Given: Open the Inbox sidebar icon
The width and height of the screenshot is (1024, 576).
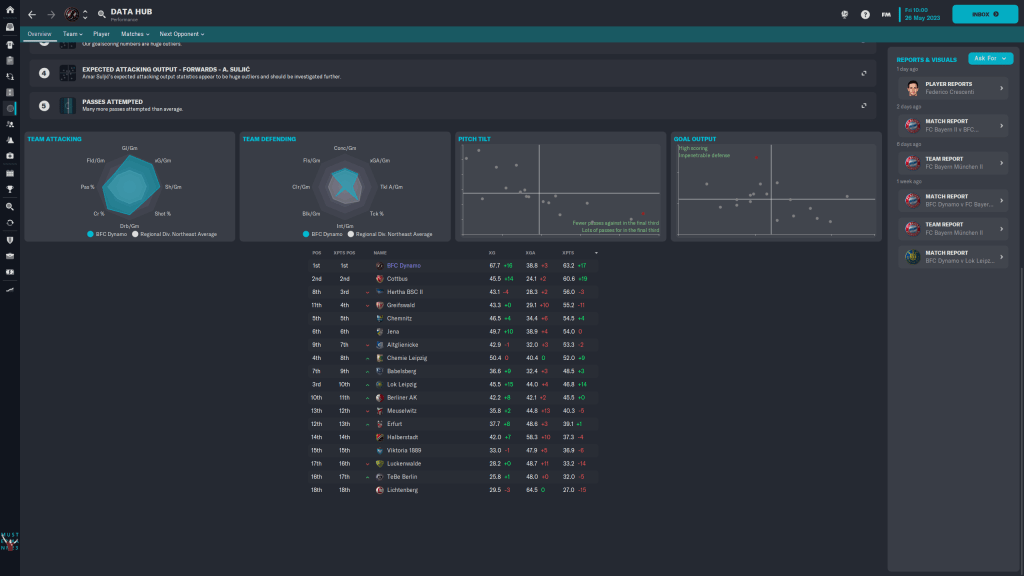Looking at the screenshot, I should point(10,27).
